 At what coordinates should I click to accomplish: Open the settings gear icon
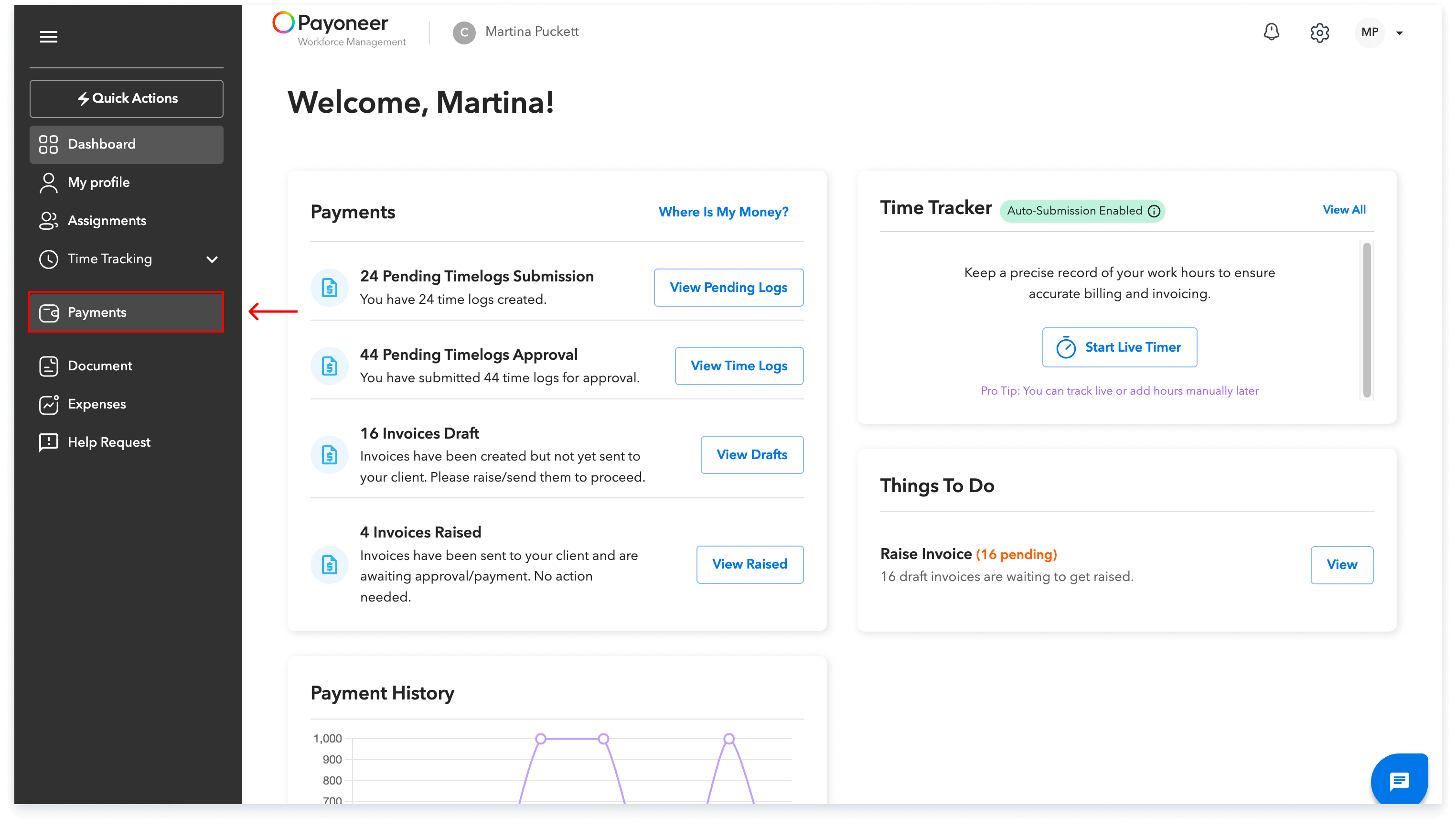(x=1319, y=32)
